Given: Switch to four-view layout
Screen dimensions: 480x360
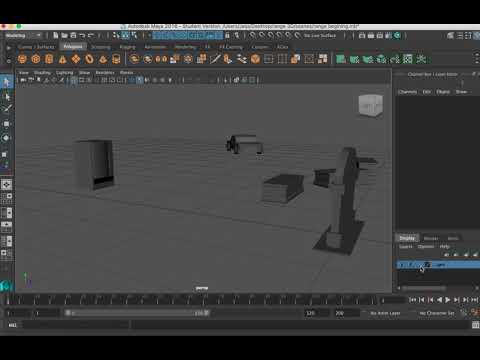Looking at the screenshot, I should point(7,198).
